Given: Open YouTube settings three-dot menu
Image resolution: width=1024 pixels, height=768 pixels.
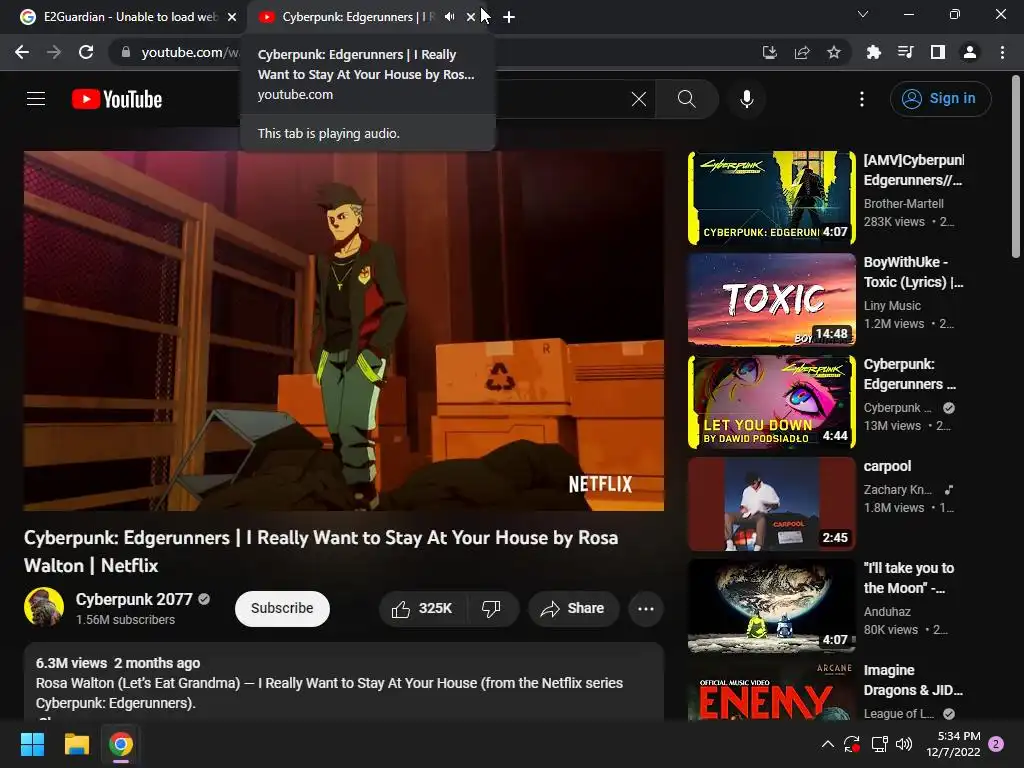Looking at the screenshot, I should [862, 99].
